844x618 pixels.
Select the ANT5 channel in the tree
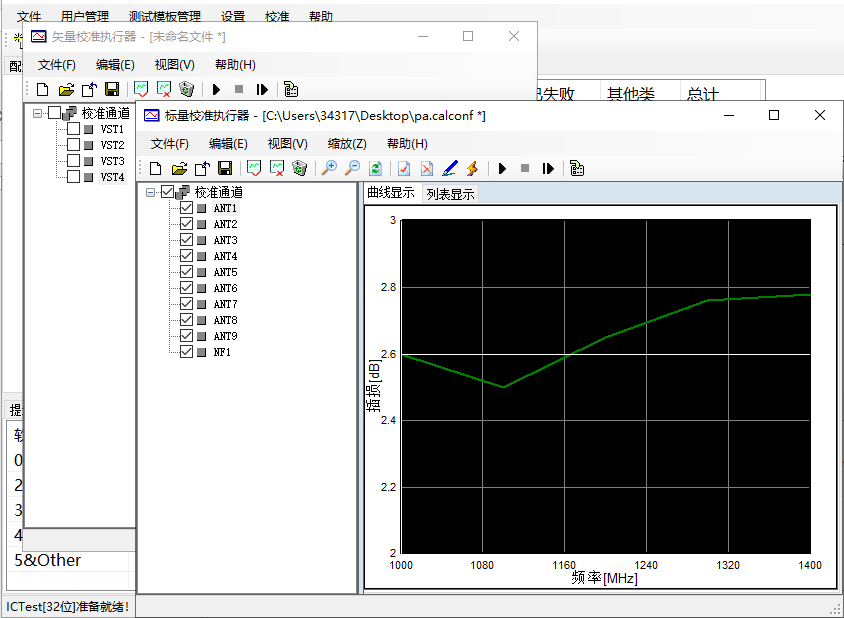tap(225, 272)
